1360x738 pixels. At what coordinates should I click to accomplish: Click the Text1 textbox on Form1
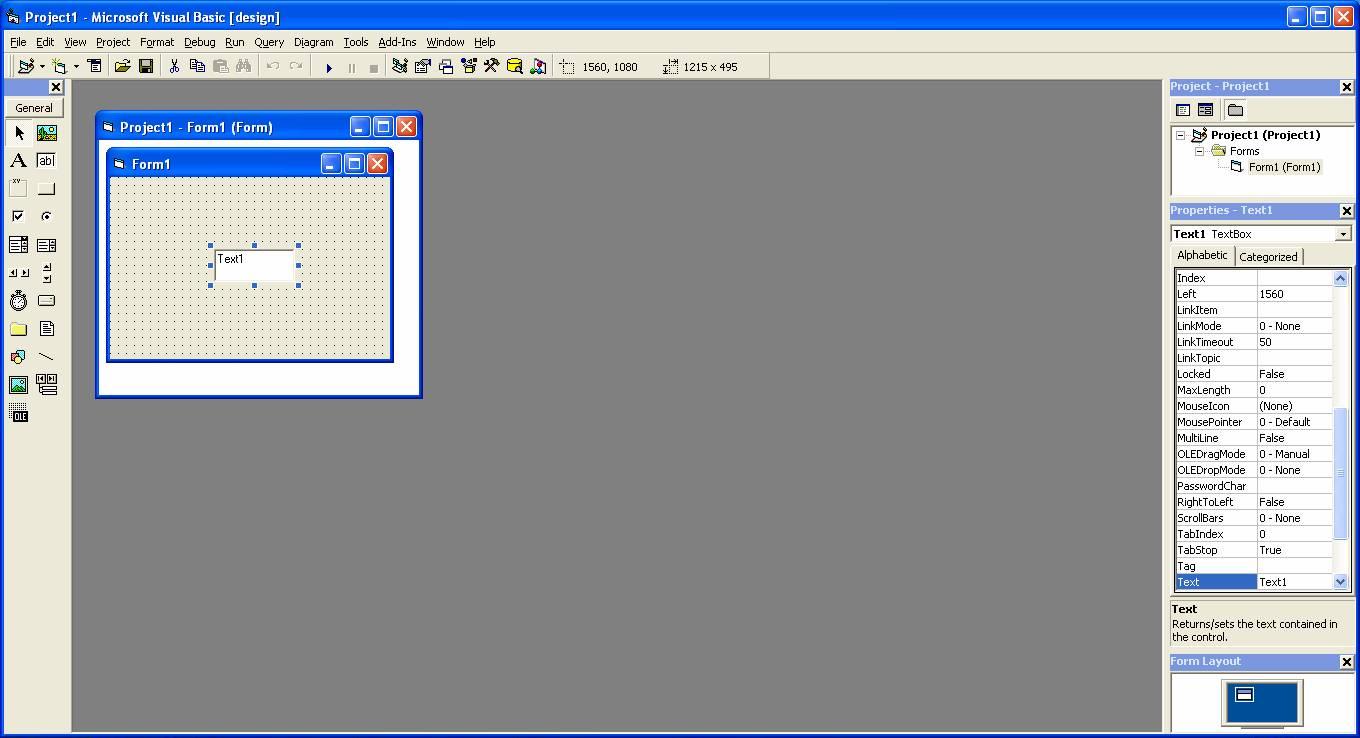tap(254, 265)
